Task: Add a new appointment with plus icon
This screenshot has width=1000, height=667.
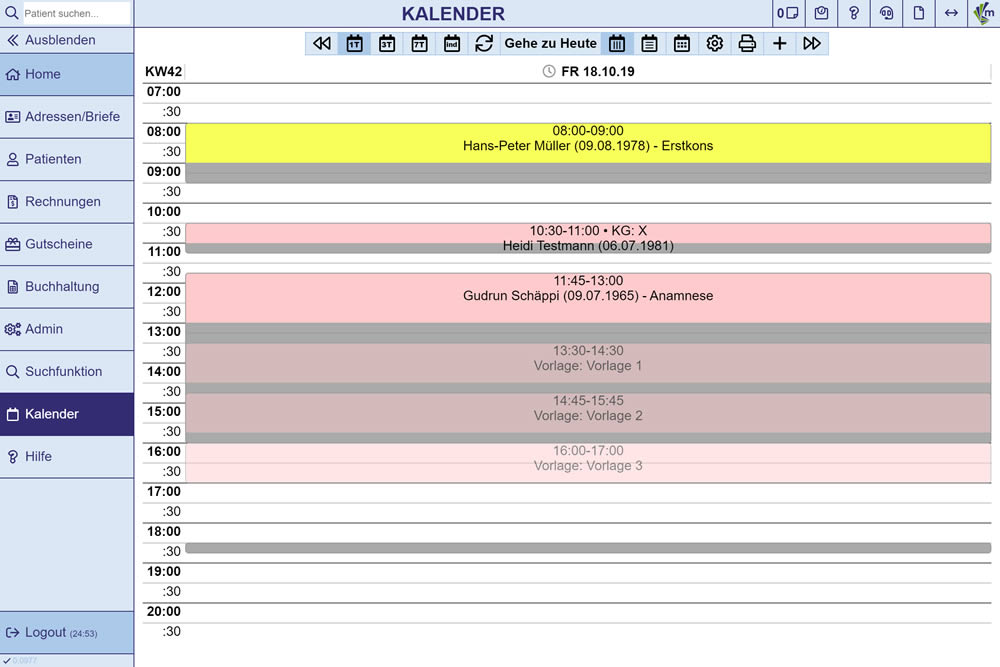Action: coord(780,44)
